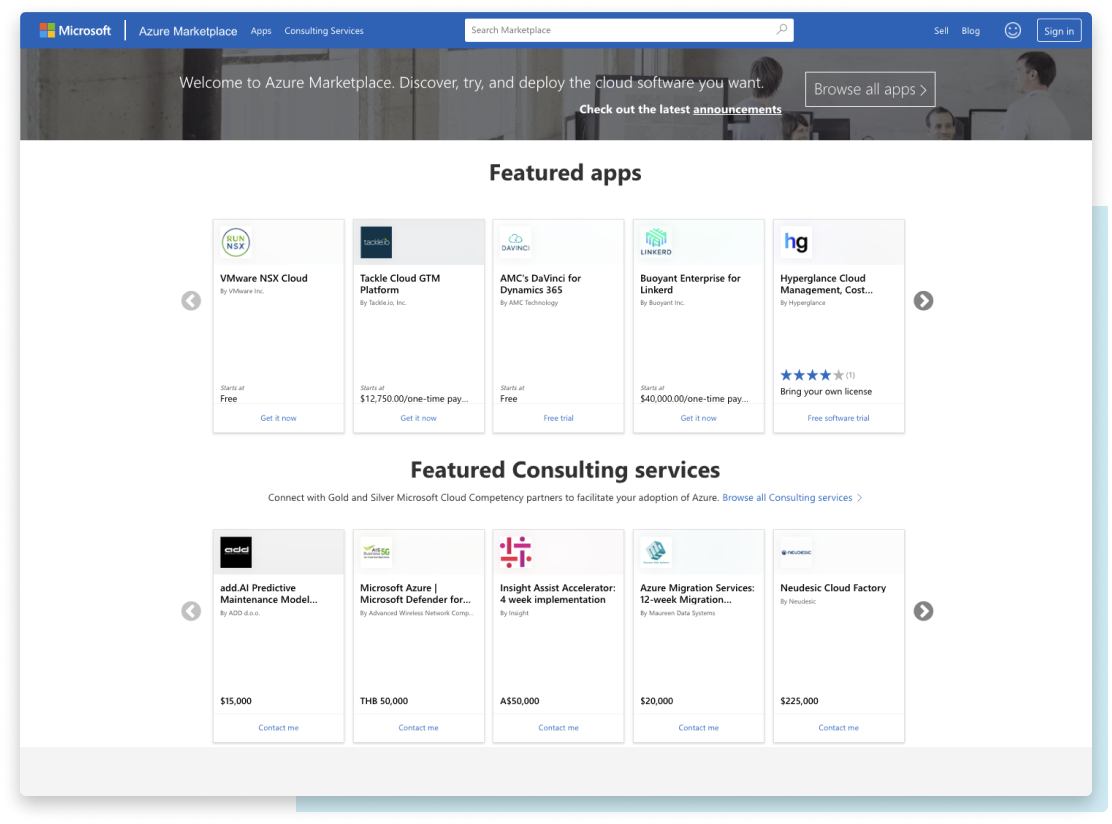Click Contact me for Azure Migration Services
1112x824 pixels.
(699, 728)
